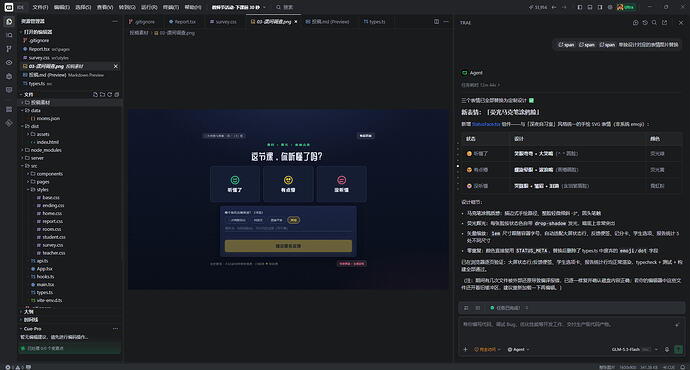Toggle the right sidebar layout icon
The image size is (690, 370).
pyautogui.click(x=600, y=7)
